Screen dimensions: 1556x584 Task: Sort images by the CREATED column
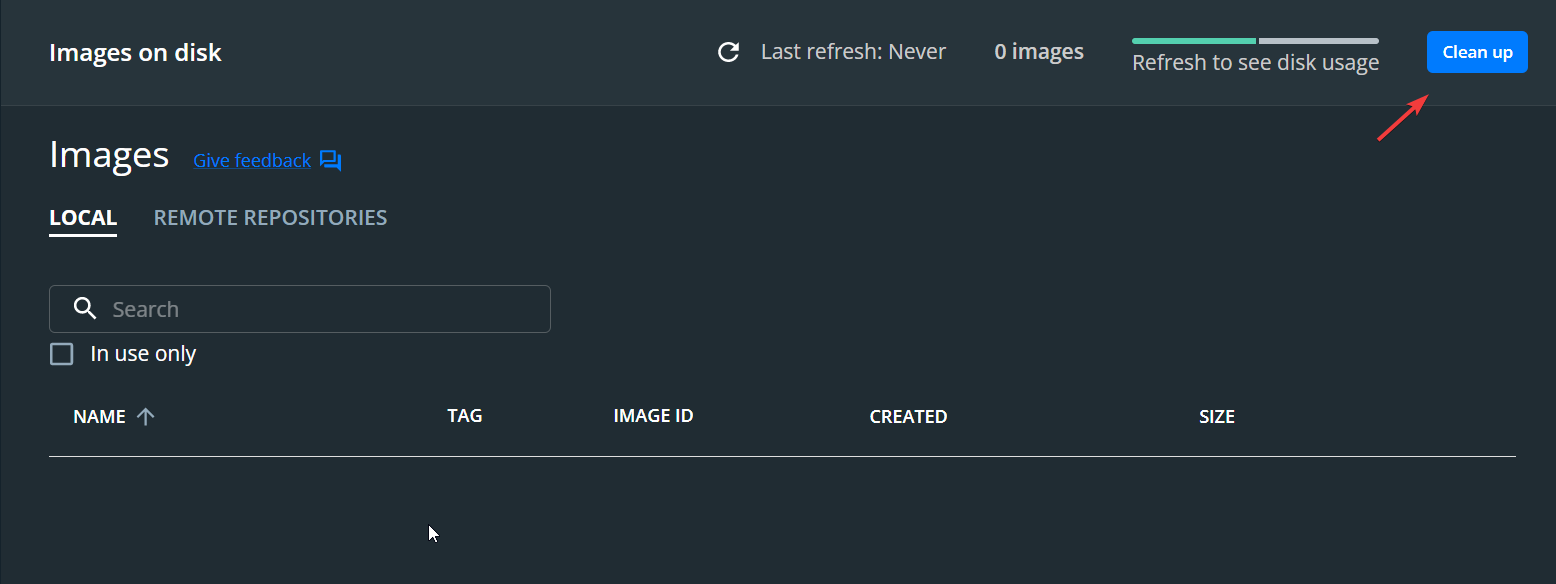[x=908, y=416]
